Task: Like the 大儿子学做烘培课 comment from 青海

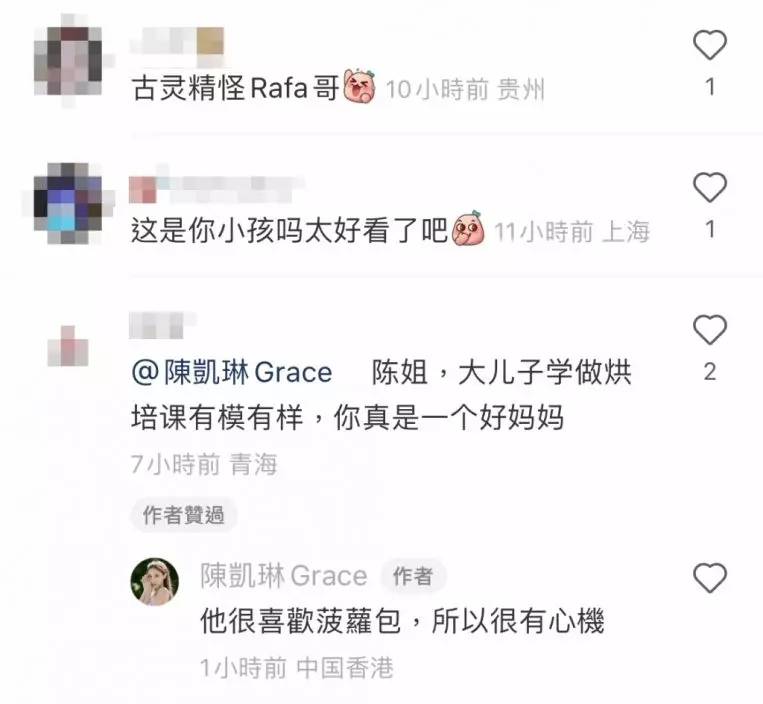Action: click(x=710, y=330)
